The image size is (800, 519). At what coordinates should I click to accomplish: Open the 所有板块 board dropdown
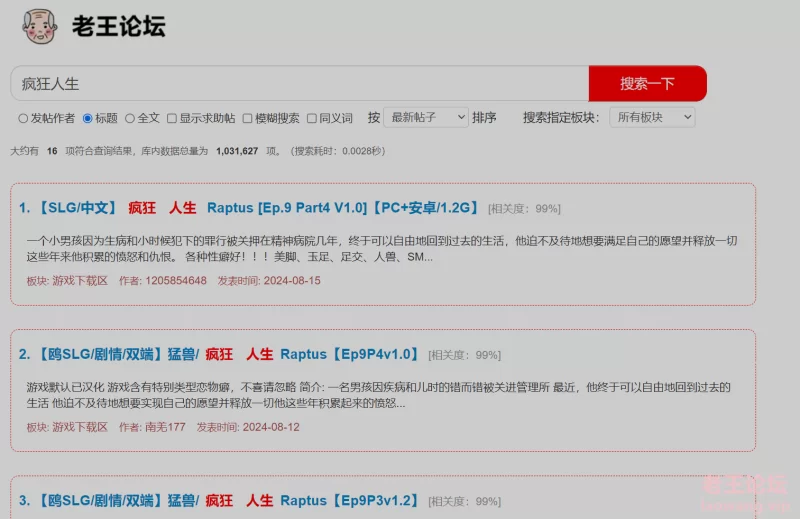point(652,117)
